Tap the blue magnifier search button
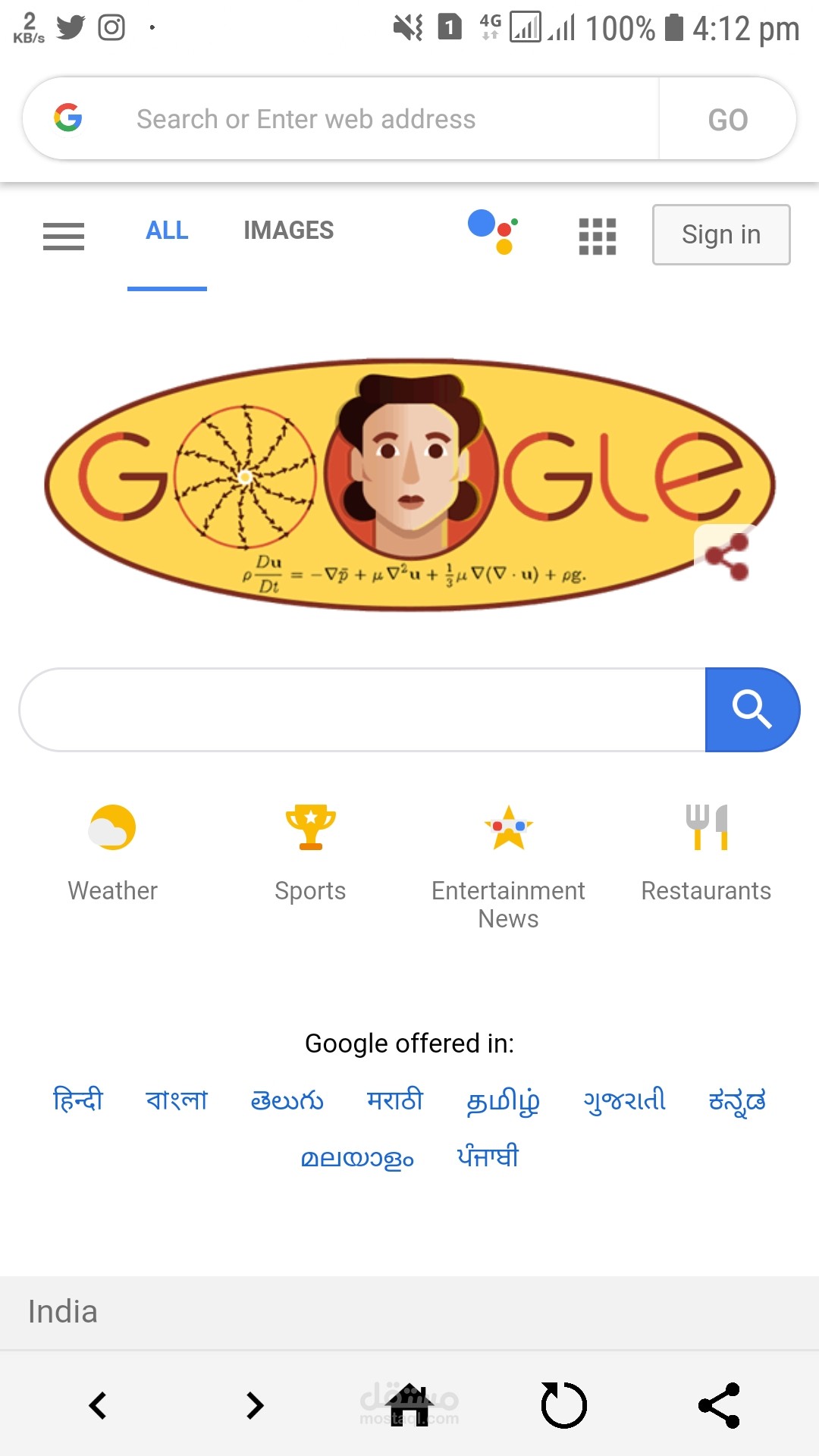Image resolution: width=819 pixels, height=1456 pixels. point(752,710)
